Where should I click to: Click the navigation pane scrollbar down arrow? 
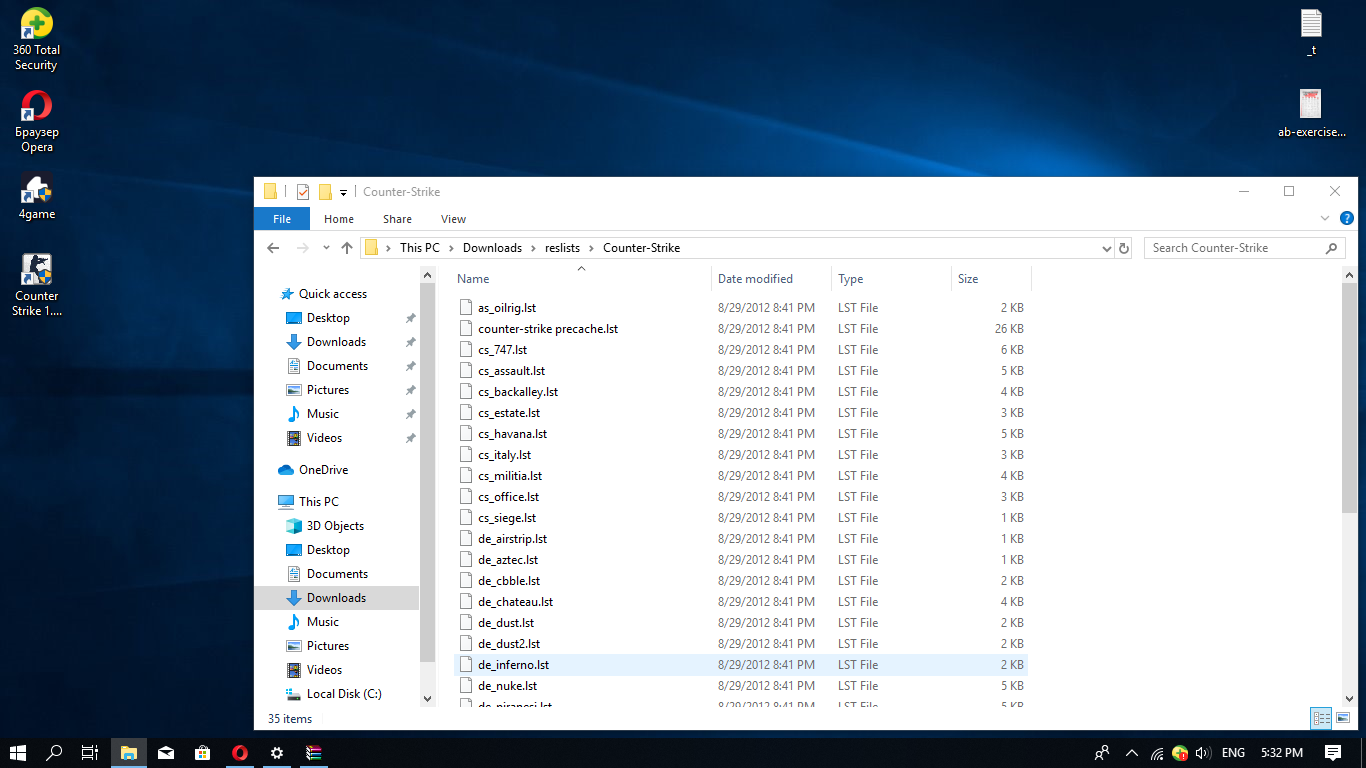tap(428, 699)
